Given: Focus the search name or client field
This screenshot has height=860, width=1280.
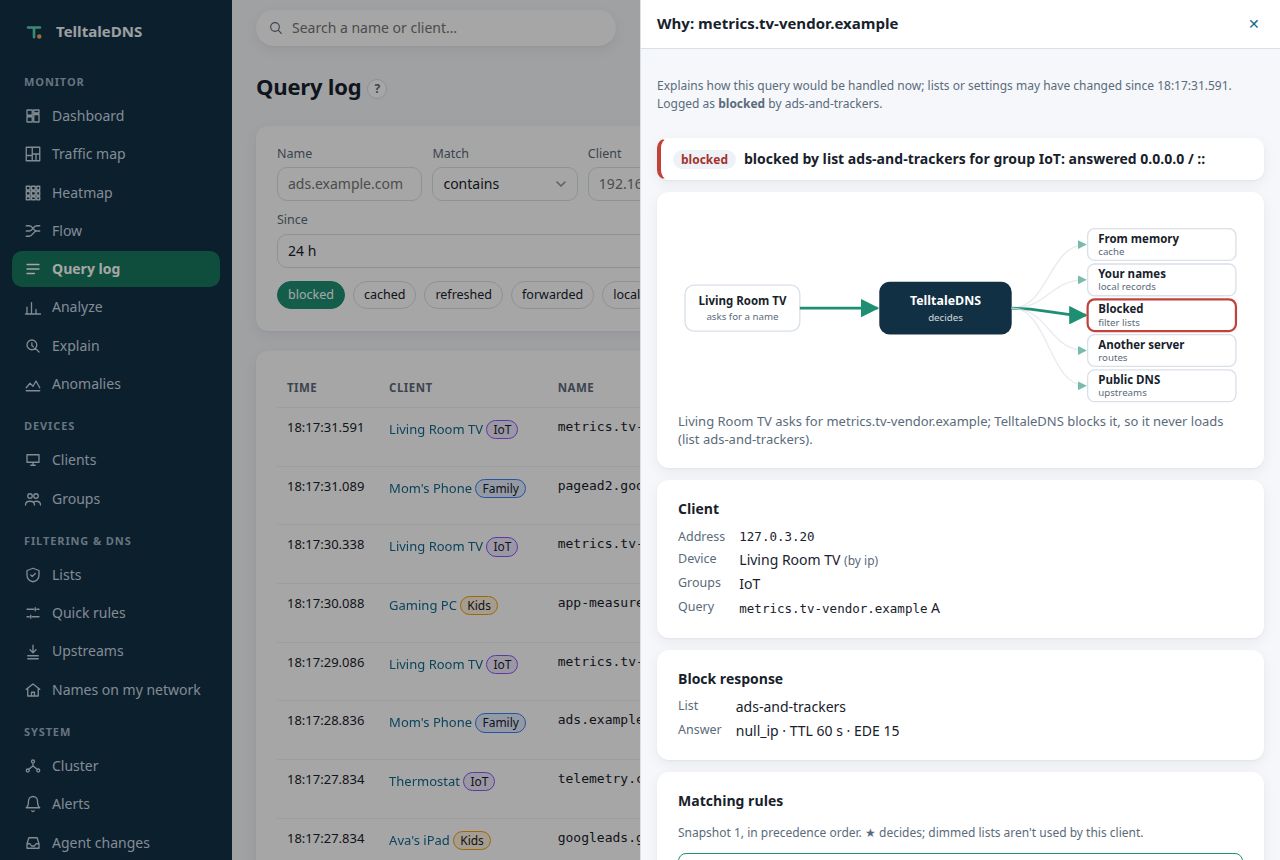Looking at the screenshot, I should 436,28.
